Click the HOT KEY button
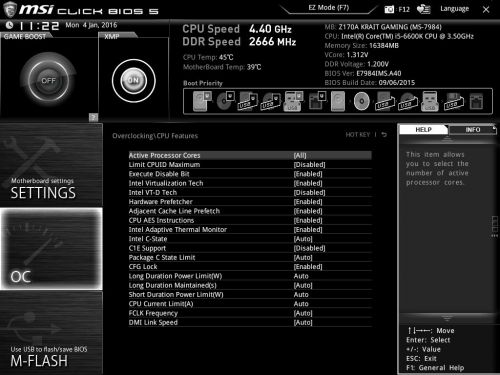Image resolution: width=500 pixels, height=375 pixels. pos(358,135)
